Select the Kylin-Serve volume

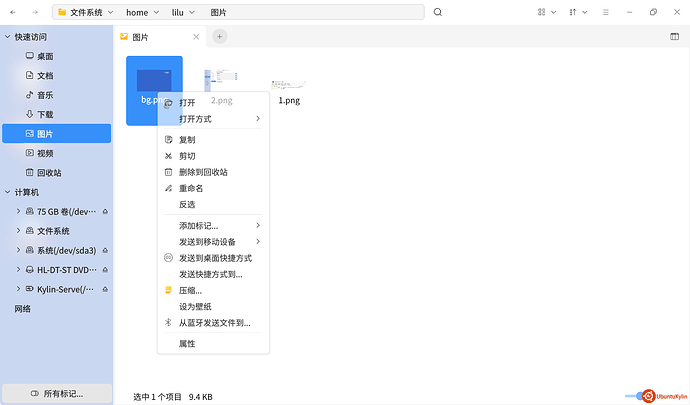[x=56, y=289]
